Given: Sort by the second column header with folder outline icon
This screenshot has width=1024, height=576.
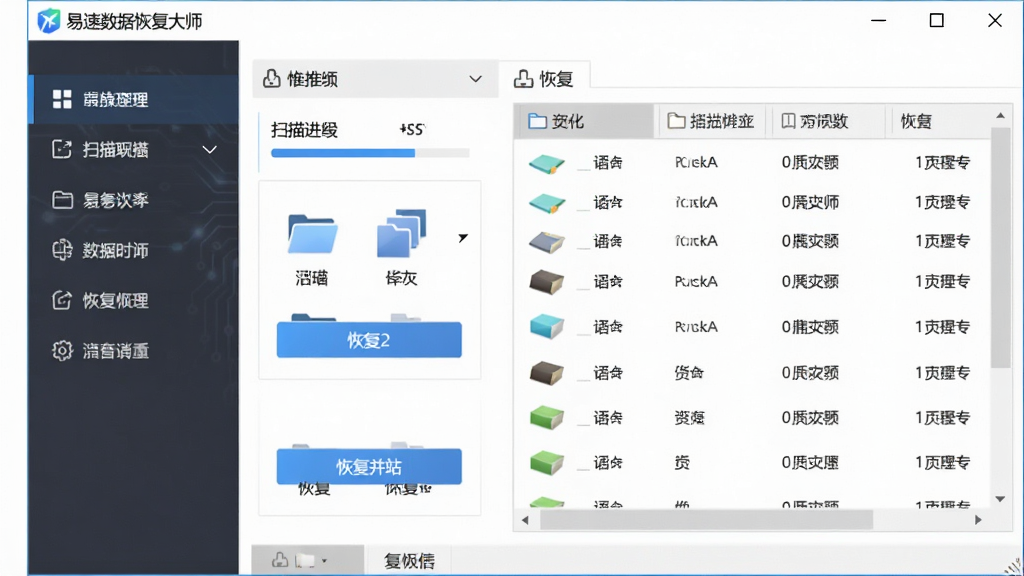Looking at the screenshot, I should point(712,121).
